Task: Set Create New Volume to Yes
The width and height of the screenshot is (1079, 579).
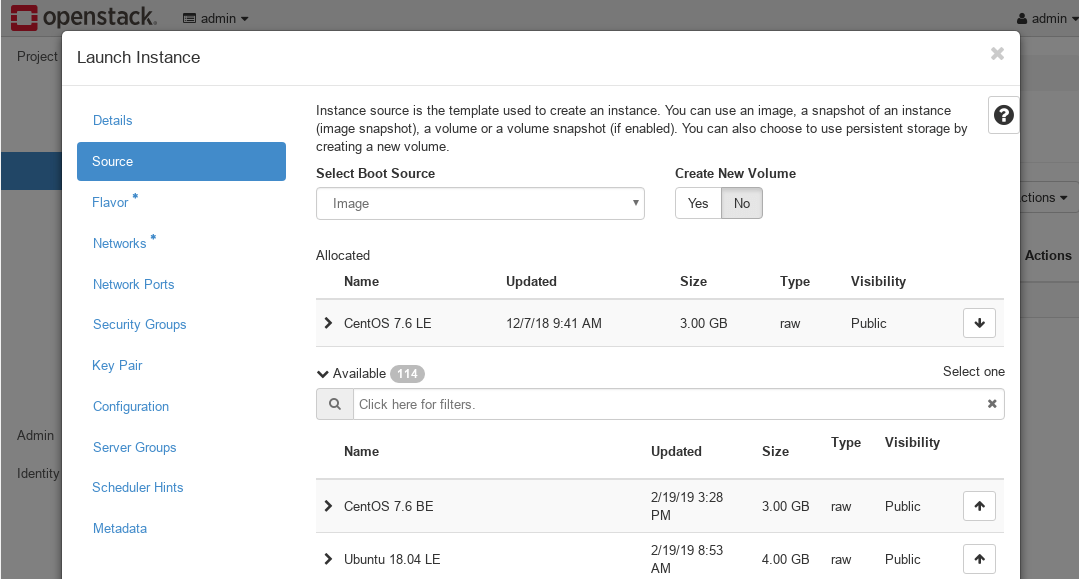Action: pyautogui.click(x=697, y=203)
